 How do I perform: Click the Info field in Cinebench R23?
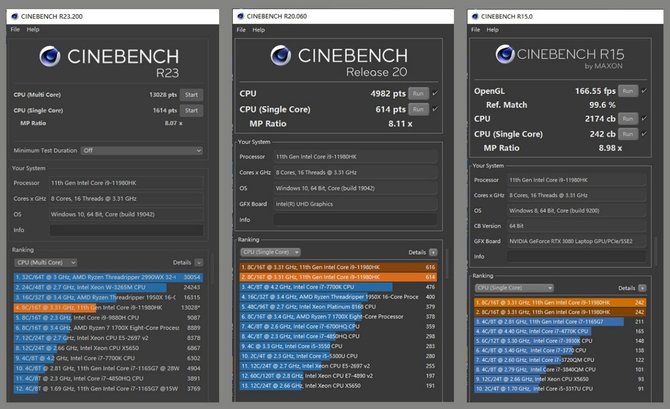pyautogui.click(x=126, y=230)
